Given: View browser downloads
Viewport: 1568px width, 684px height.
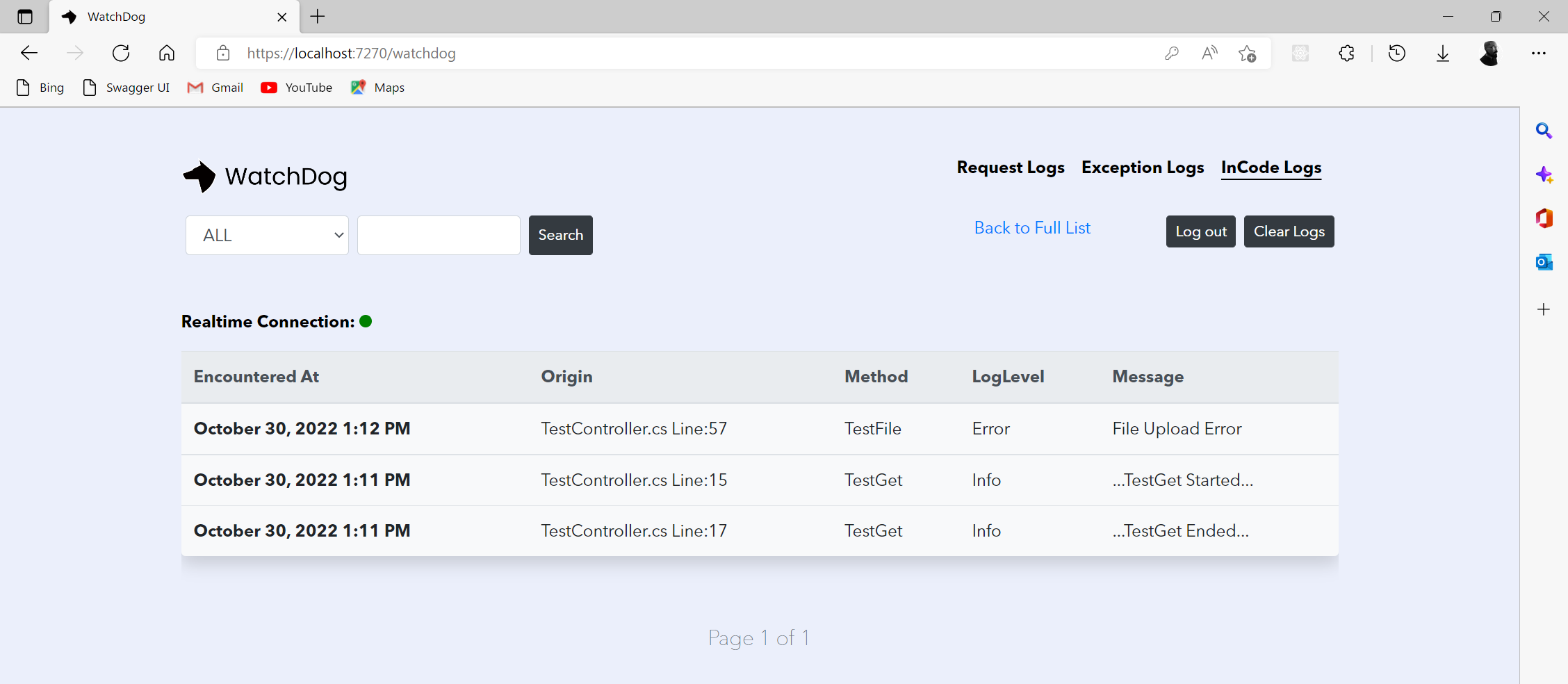Looking at the screenshot, I should pos(1443,53).
